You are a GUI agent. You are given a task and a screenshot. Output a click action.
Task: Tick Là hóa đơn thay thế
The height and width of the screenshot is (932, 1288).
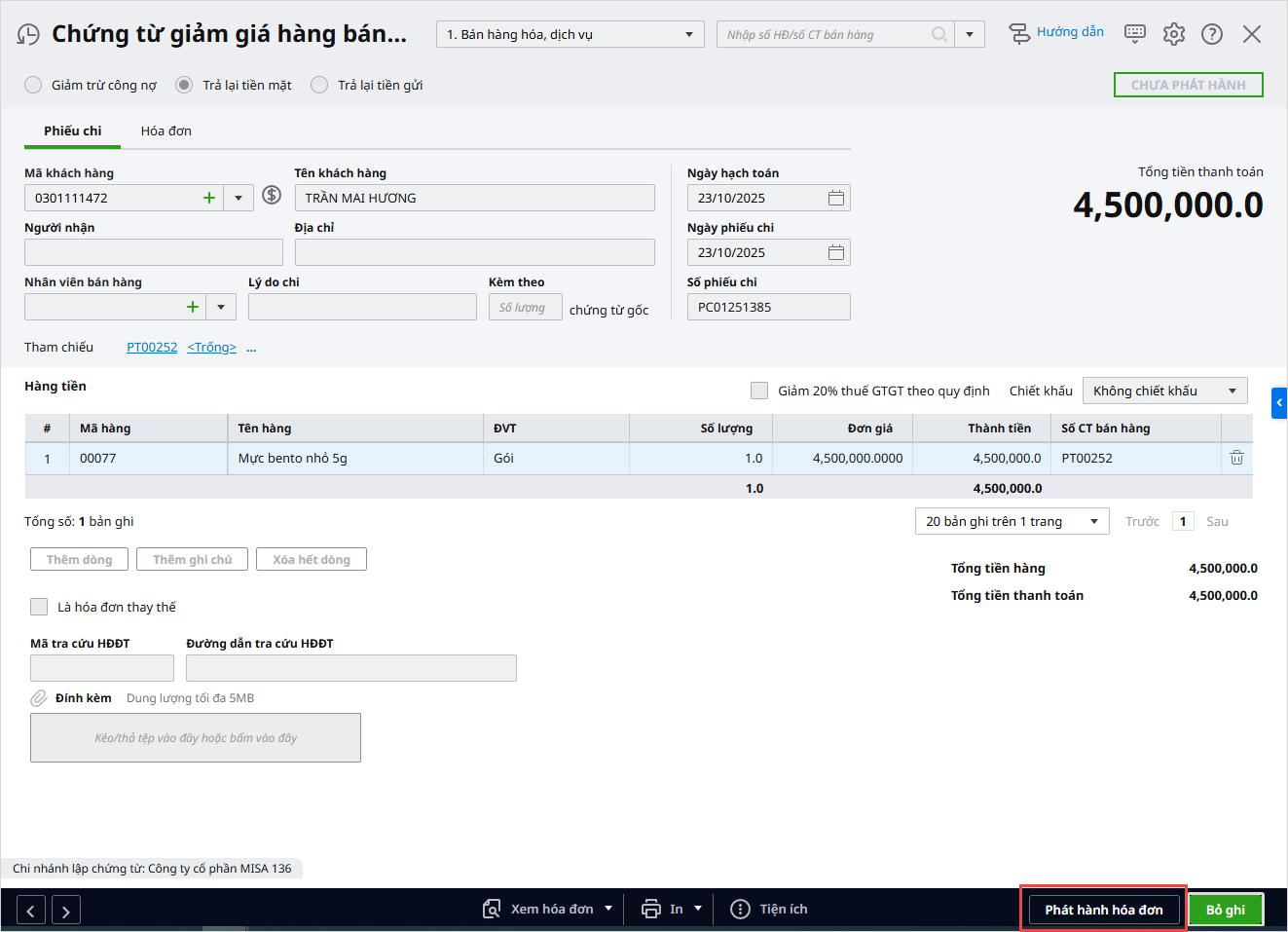point(39,607)
